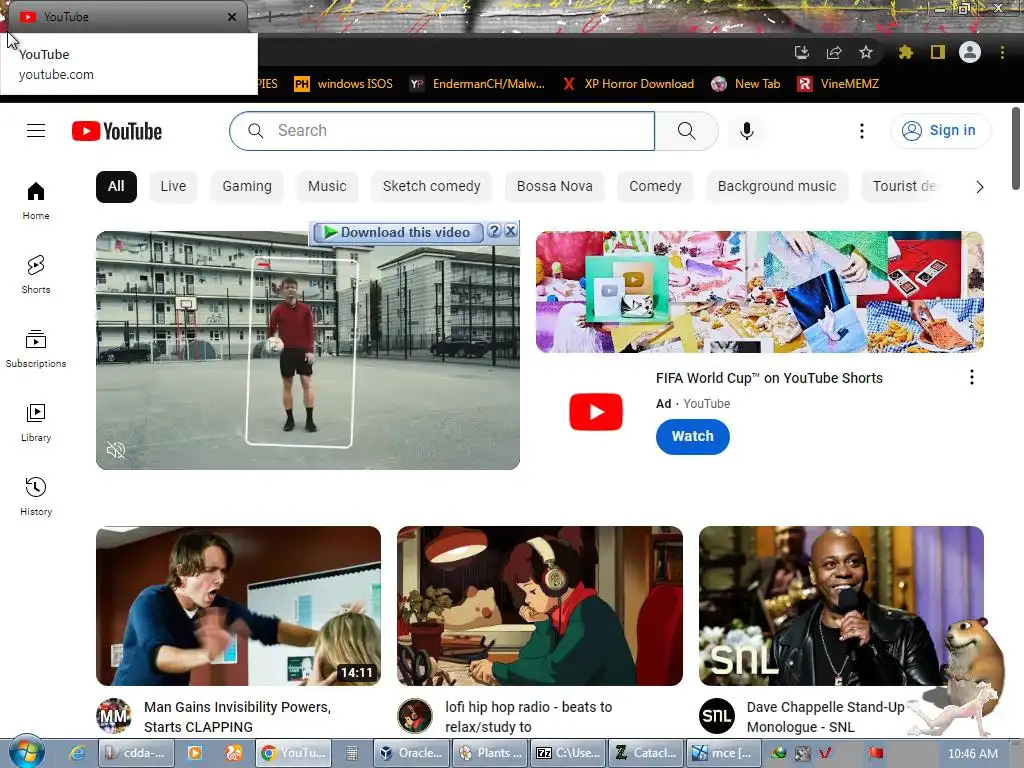The width and height of the screenshot is (1024, 768).
Task: Open Subscriptions from the sidebar
Action: pyautogui.click(x=36, y=349)
